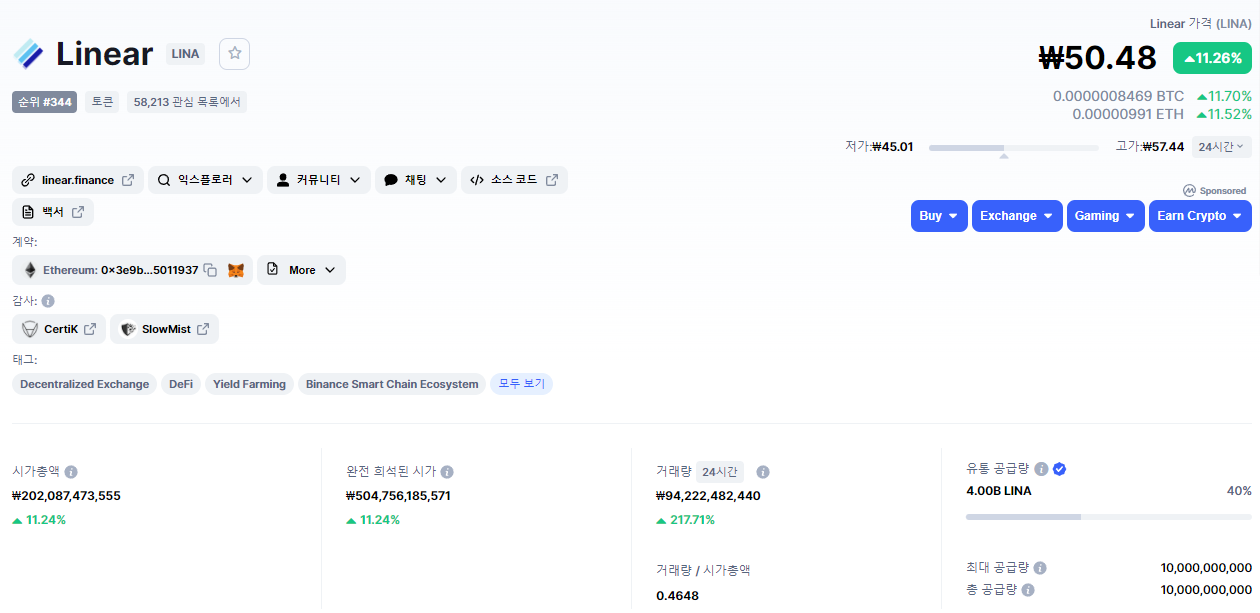The width and height of the screenshot is (1260, 613).
Task: Select the Binance Smart Chain Ecosystem tag
Action: 392,384
